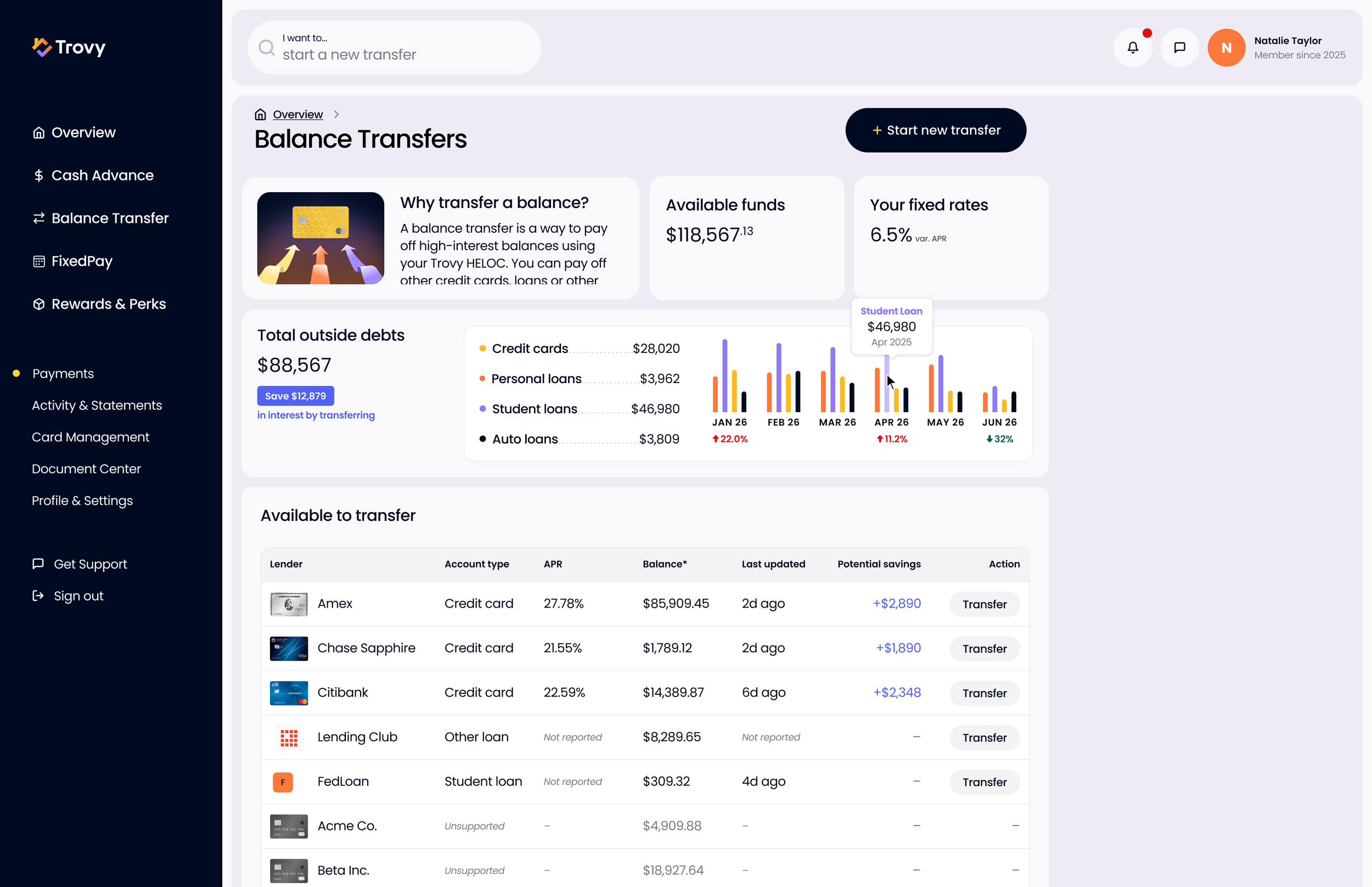Sign out of the account
The width and height of the screenshot is (1372, 887).
click(68, 596)
